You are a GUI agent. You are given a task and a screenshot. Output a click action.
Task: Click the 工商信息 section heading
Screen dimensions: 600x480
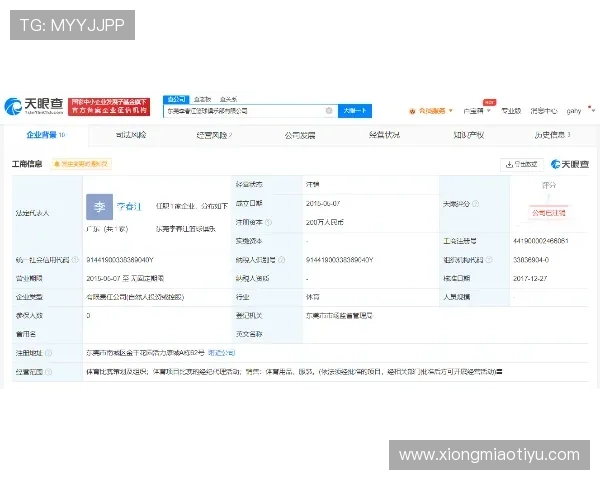[27, 164]
